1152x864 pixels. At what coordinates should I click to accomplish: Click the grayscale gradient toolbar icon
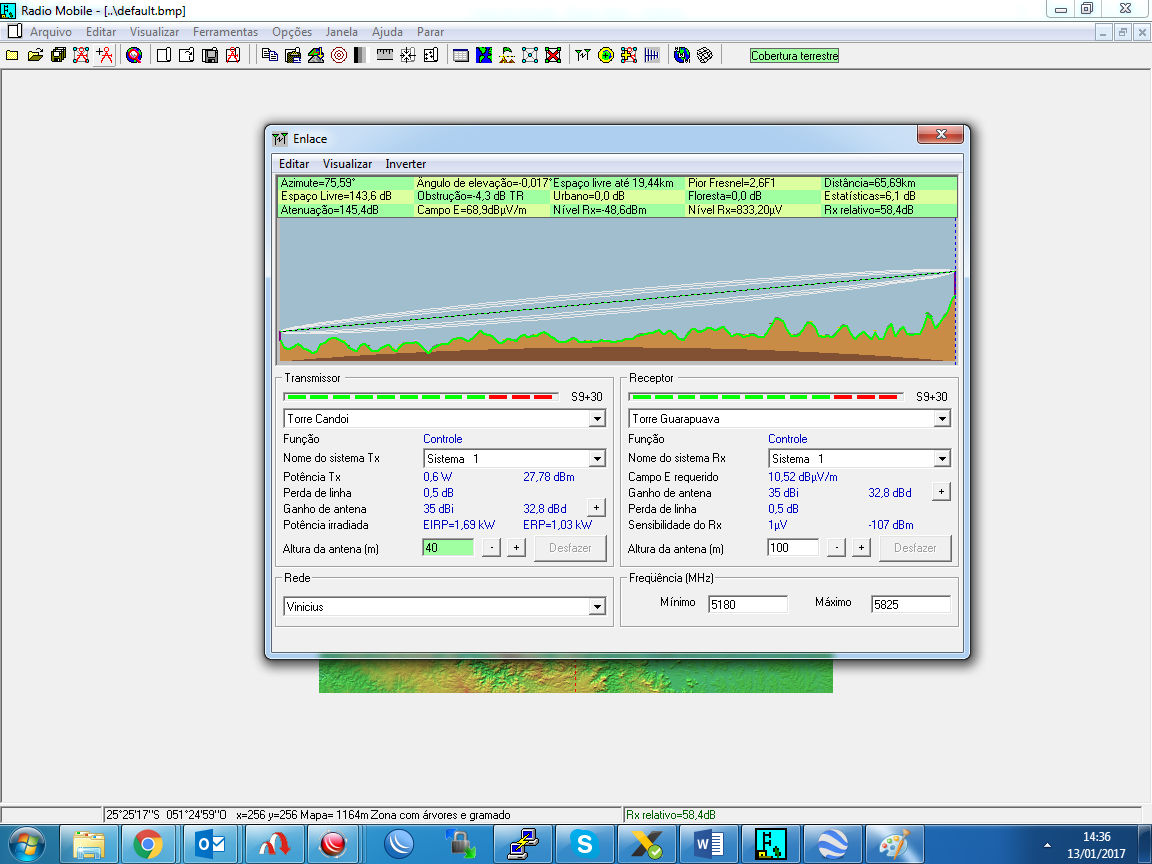tap(360, 56)
